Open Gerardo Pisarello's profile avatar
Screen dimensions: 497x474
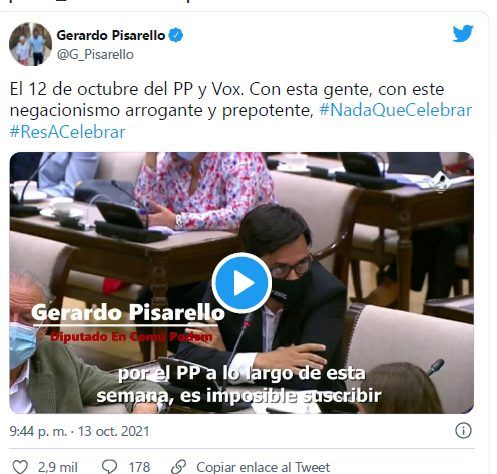pos(30,44)
